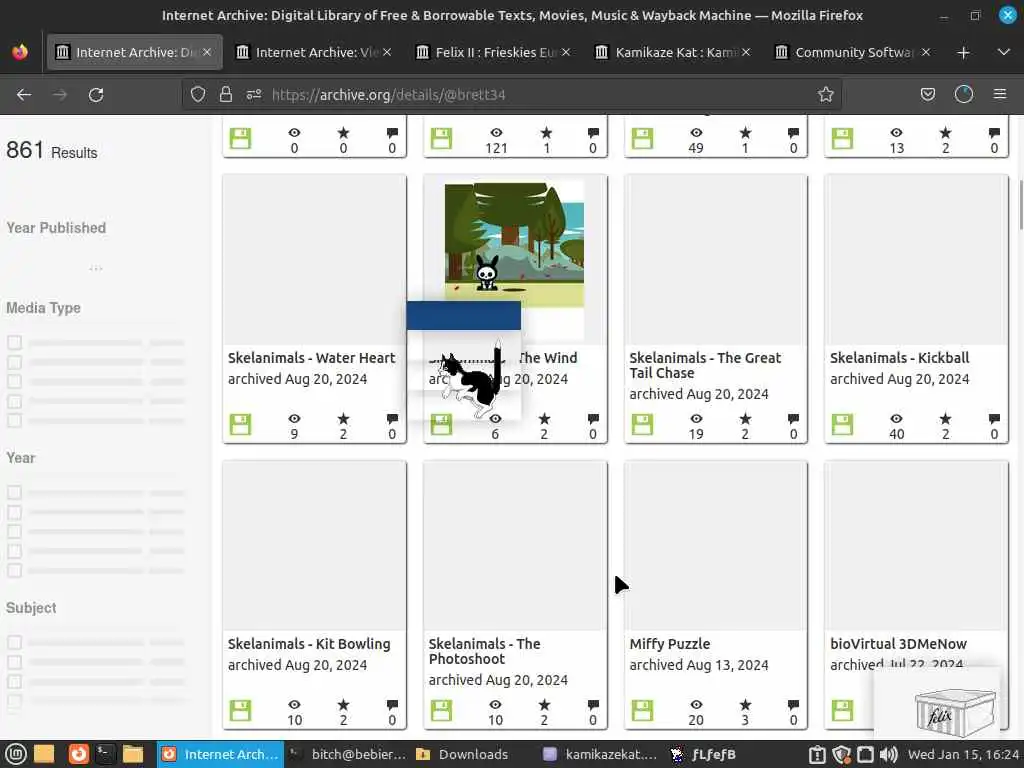Click software floppy icon on The Photoshoot card
Image resolution: width=1024 pixels, height=768 pixels.
[441, 711]
